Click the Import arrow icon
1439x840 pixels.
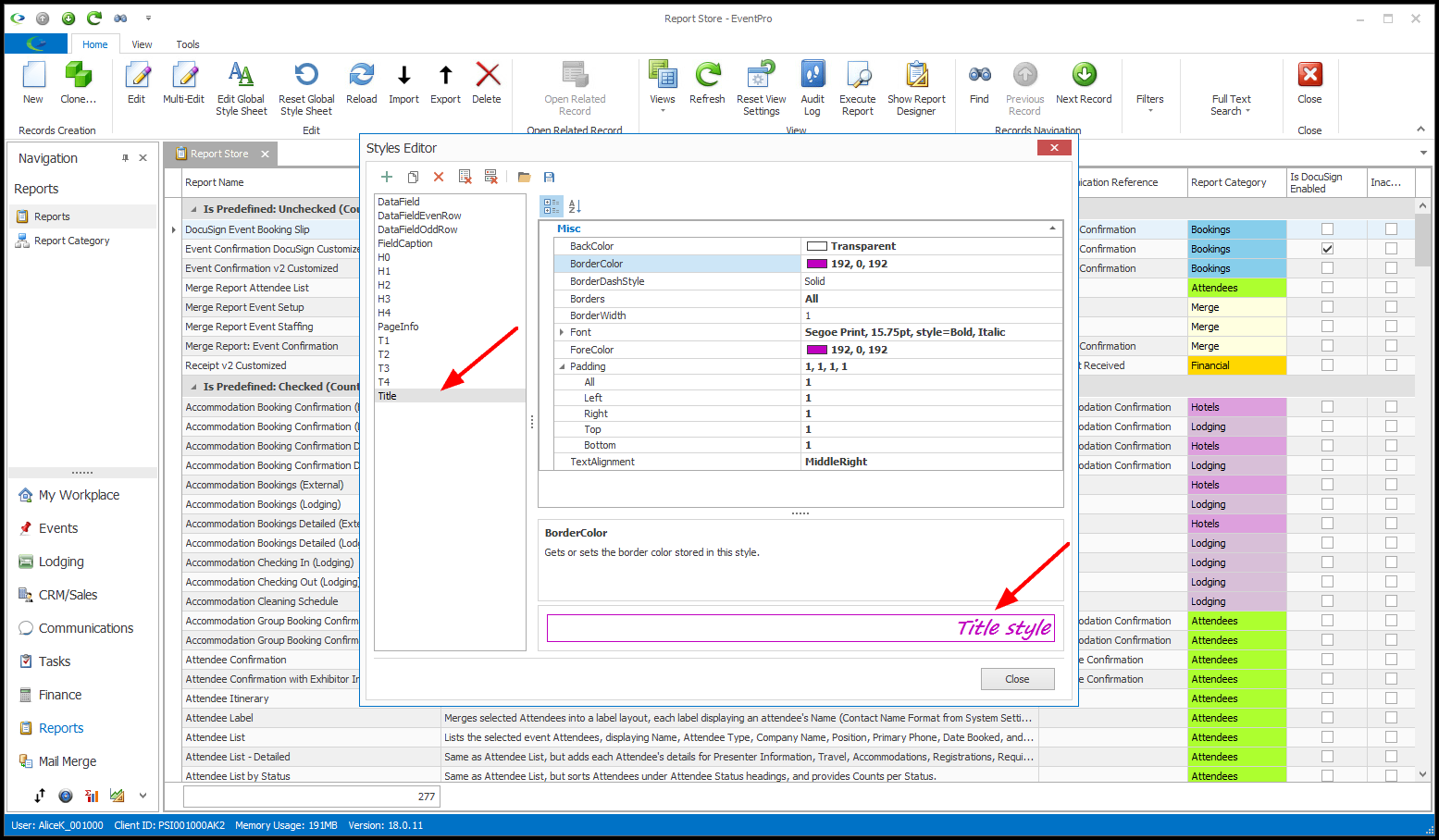[403, 75]
